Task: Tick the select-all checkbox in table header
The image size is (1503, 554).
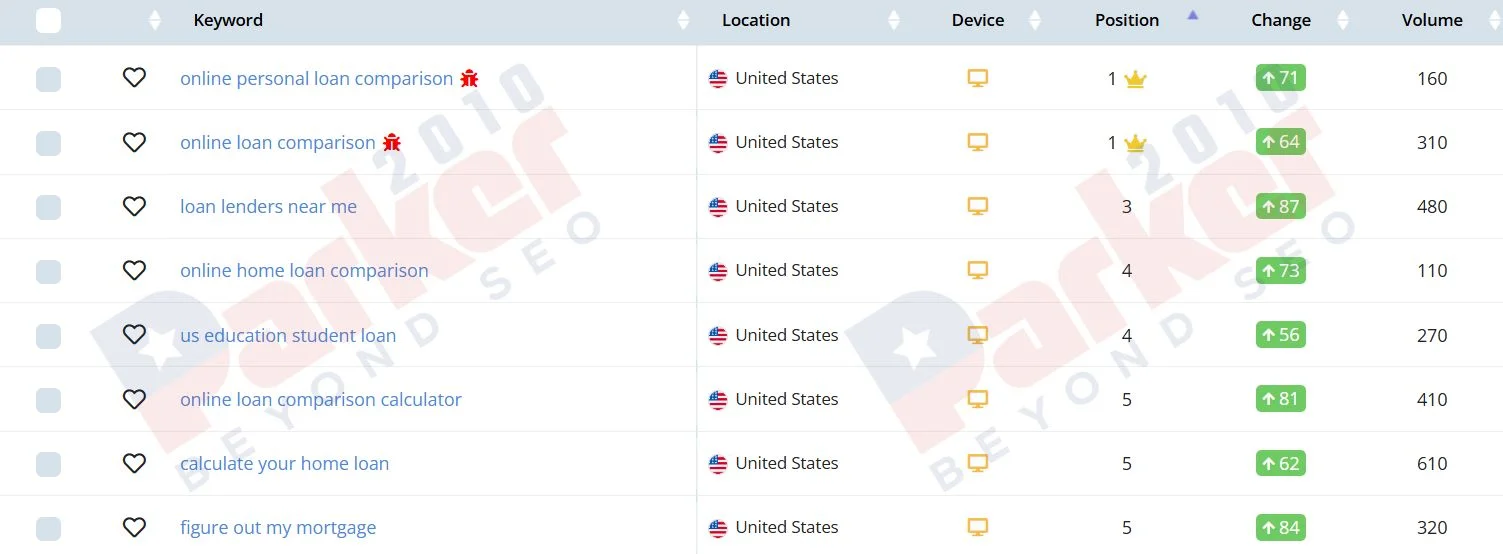Action: 48,20
